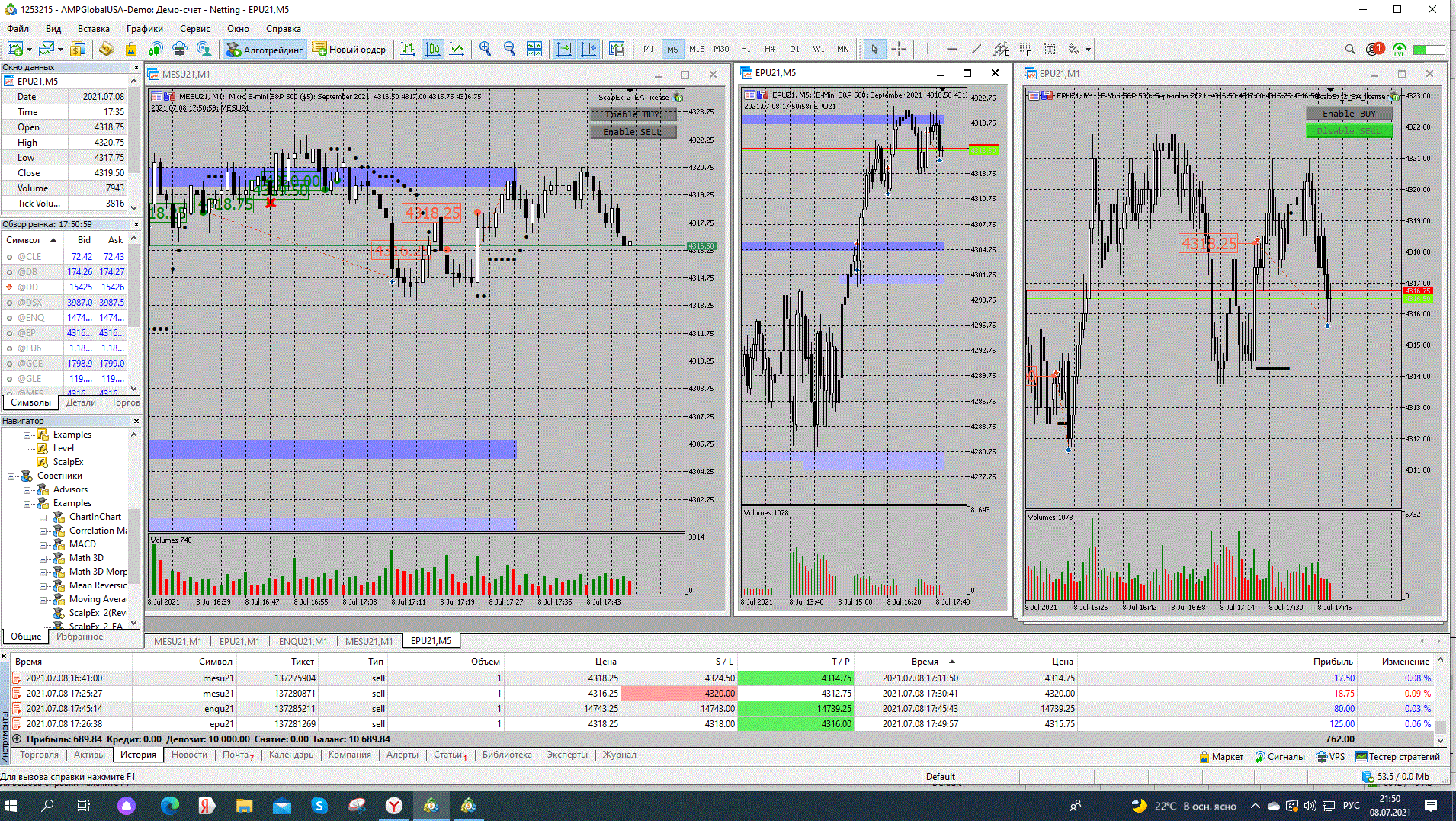1456x821 pixels.
Task: Click the tile windows layout icon
Action: click(x=534, y=49)
